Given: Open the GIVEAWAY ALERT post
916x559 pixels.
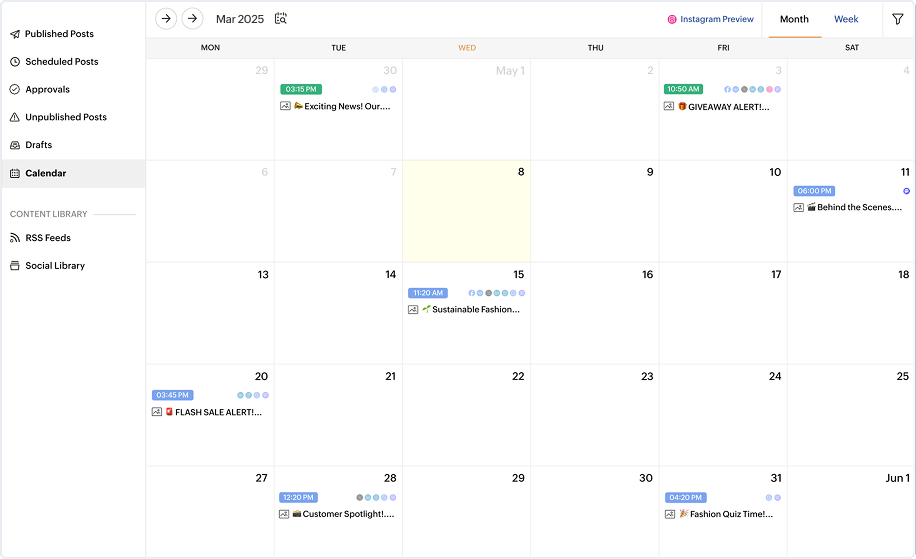Looking at the screenshot, I should point(724,107).
